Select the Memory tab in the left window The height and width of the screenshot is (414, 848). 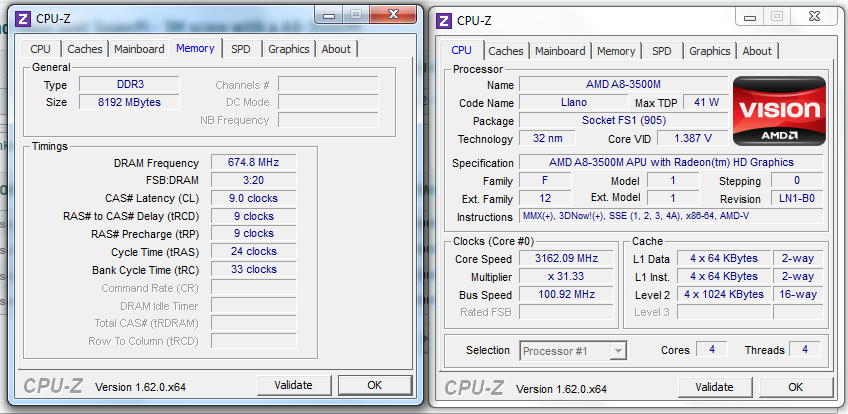(195, 48)
